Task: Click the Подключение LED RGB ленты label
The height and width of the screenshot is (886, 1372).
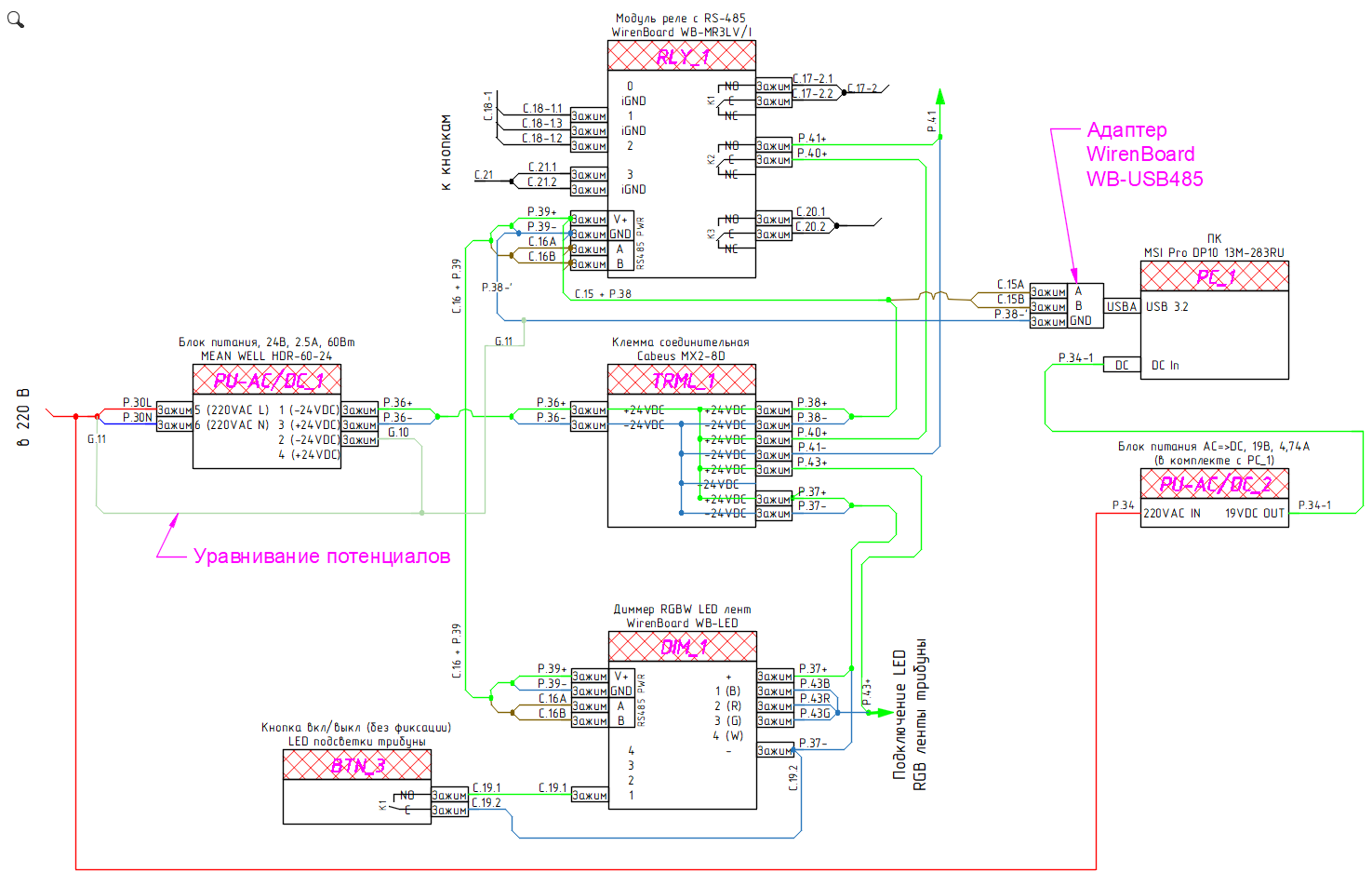Action: coord(909,715)
